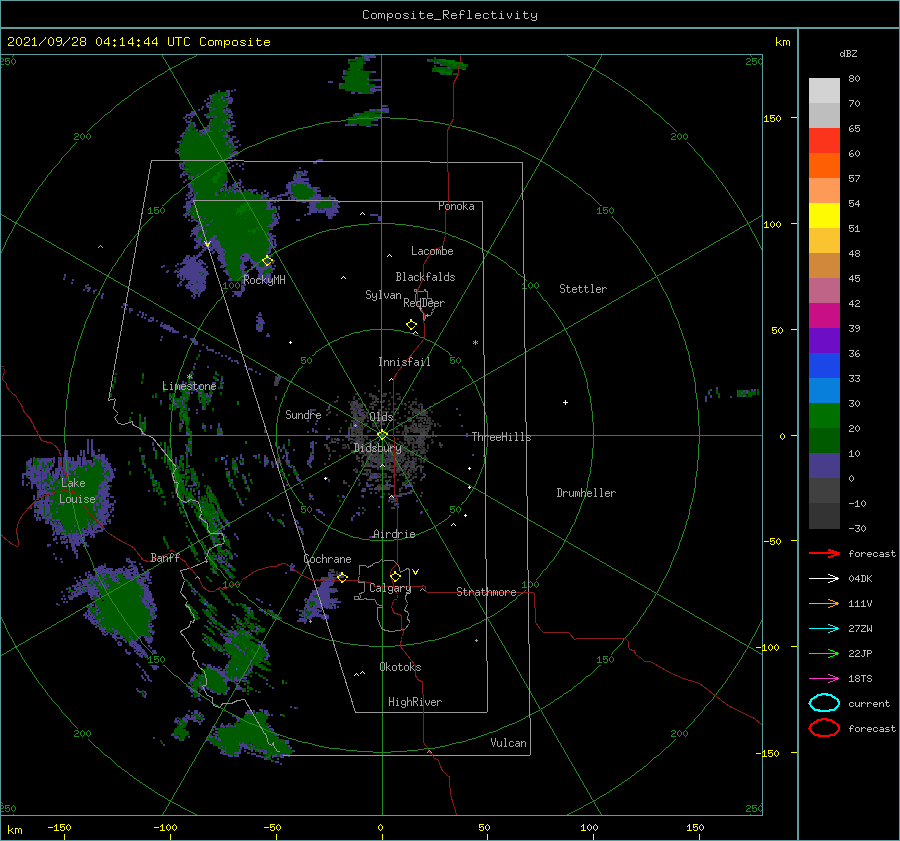This screenshot has height=841, width=900.
Task: Click the cyan 27ZW arrow icon
Action: point(824,629)
